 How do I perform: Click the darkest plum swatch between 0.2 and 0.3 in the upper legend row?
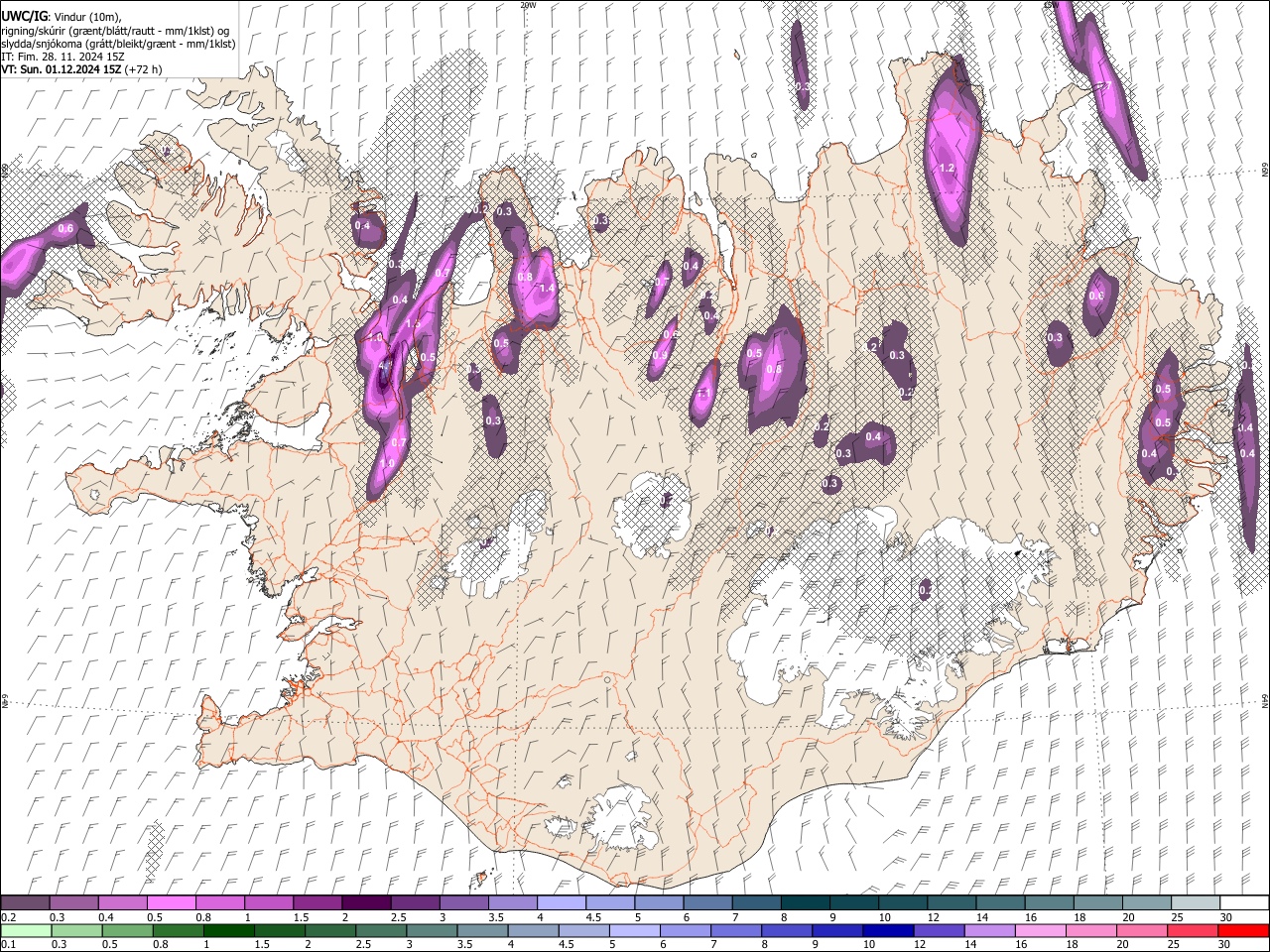pyautogui.click(x=26, y=903)
